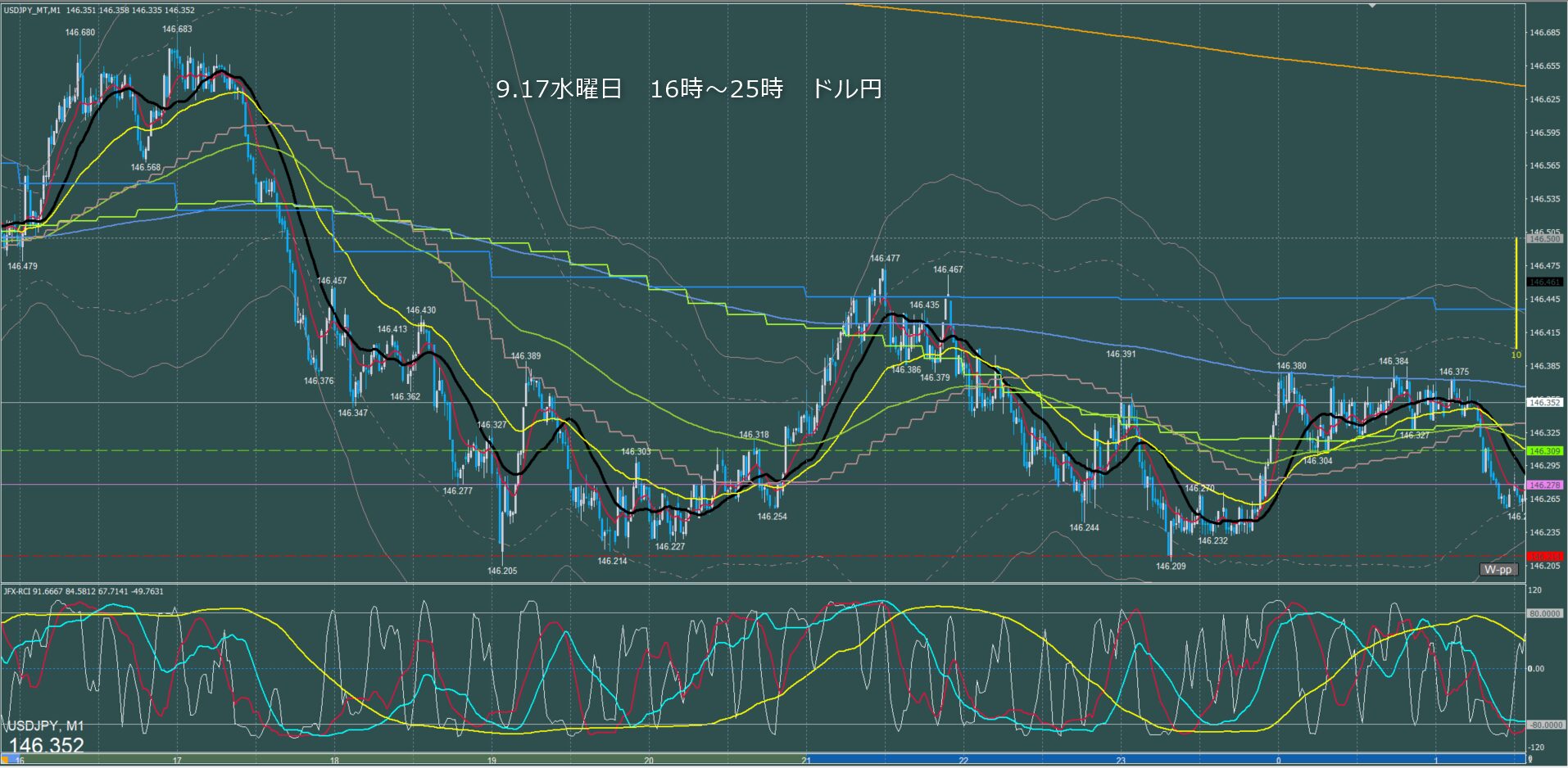Click the black 146.461 price tag
This screenshot has width=1568, height=768.
[x=1544, y=282]
